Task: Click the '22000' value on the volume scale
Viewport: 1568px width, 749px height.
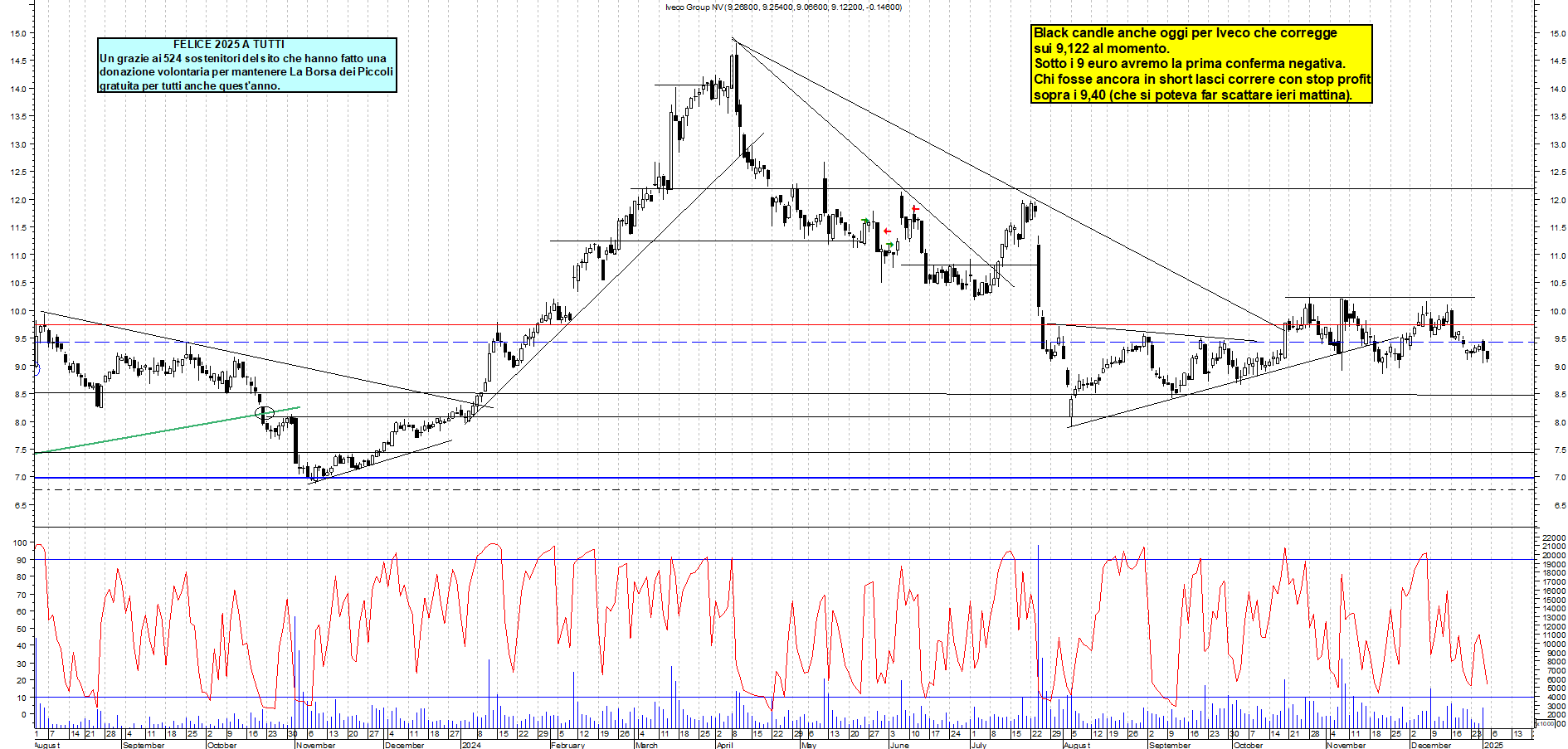Action: [x=1554, y=538]
